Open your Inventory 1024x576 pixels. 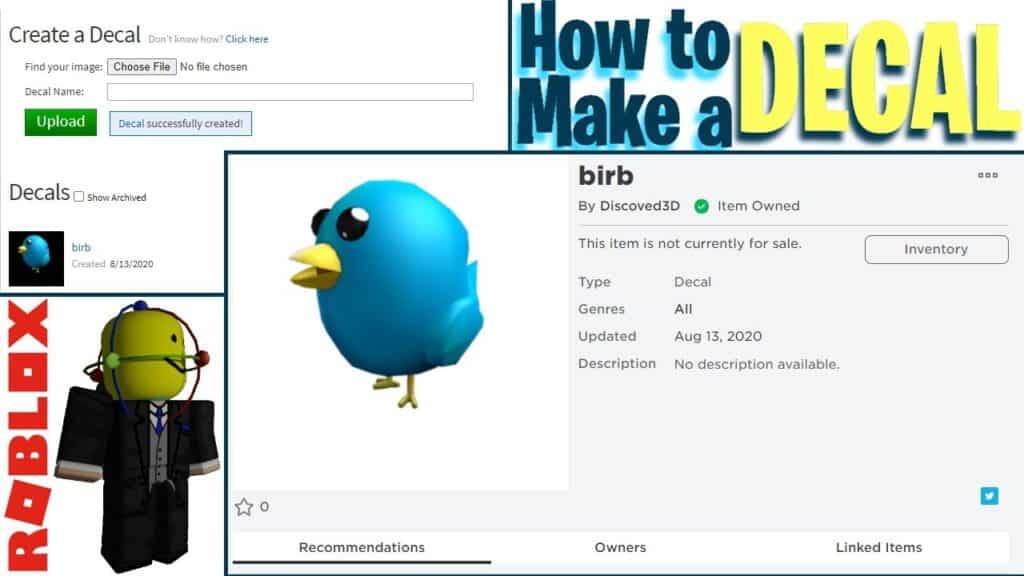click(935, 249)
